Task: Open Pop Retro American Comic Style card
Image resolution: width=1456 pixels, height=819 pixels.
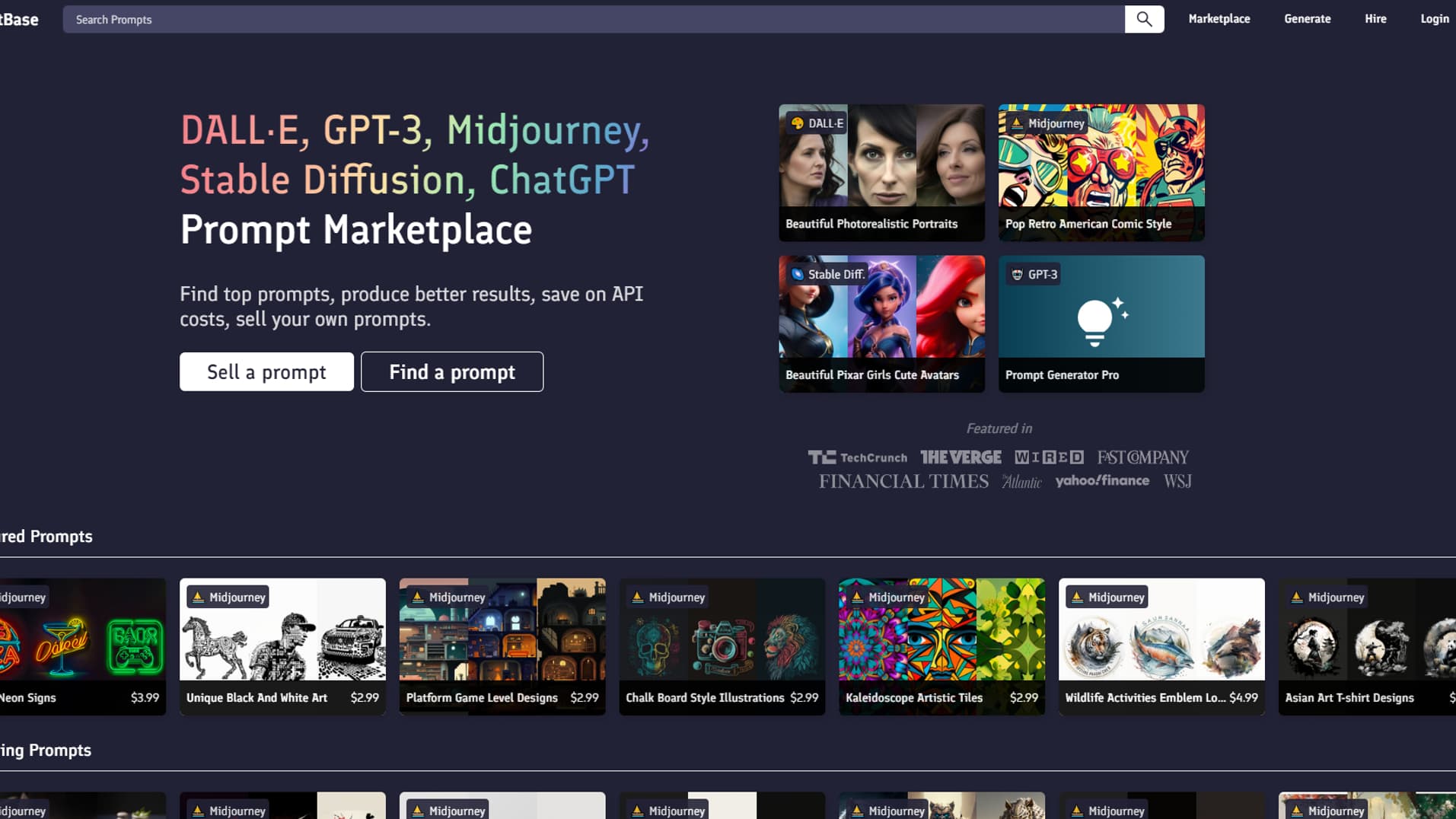Action: 1101,173
